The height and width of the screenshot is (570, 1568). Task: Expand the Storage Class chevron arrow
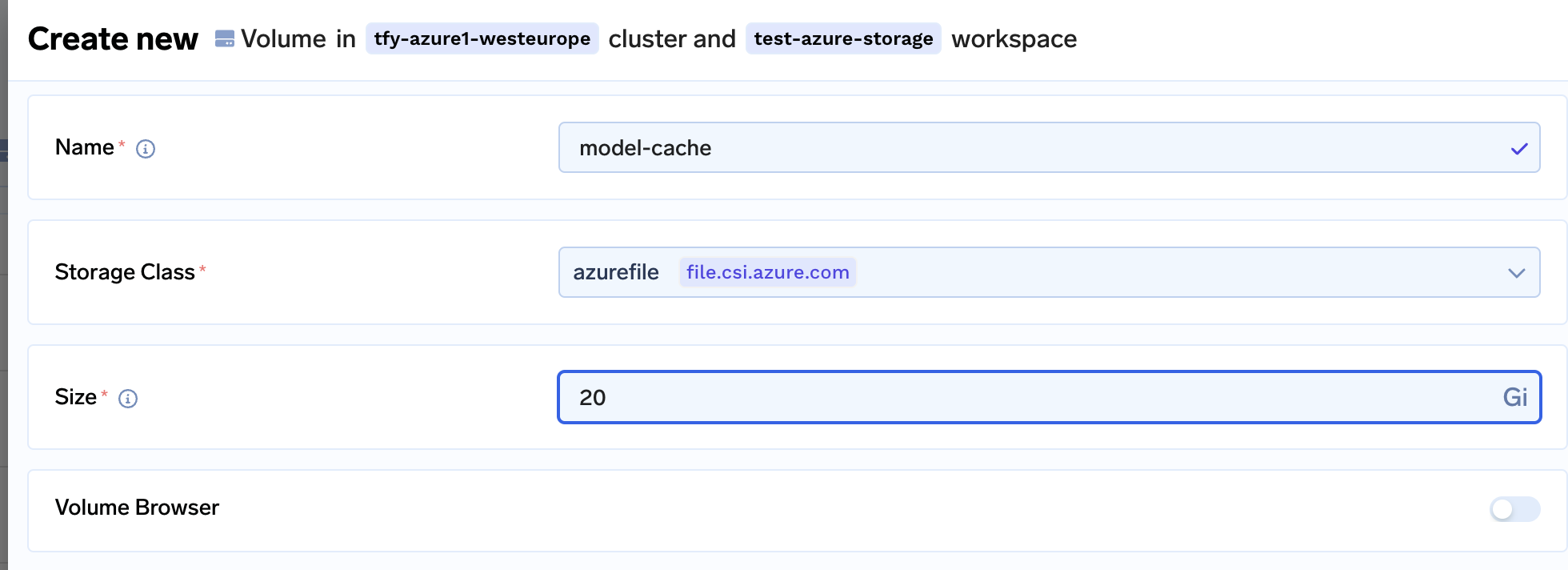[x=1515, y=273]
